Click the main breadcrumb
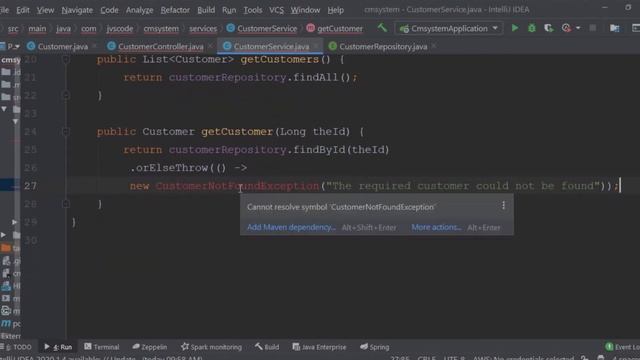Image resolution: width=640 pixels, height=360 pixels. 37,29
